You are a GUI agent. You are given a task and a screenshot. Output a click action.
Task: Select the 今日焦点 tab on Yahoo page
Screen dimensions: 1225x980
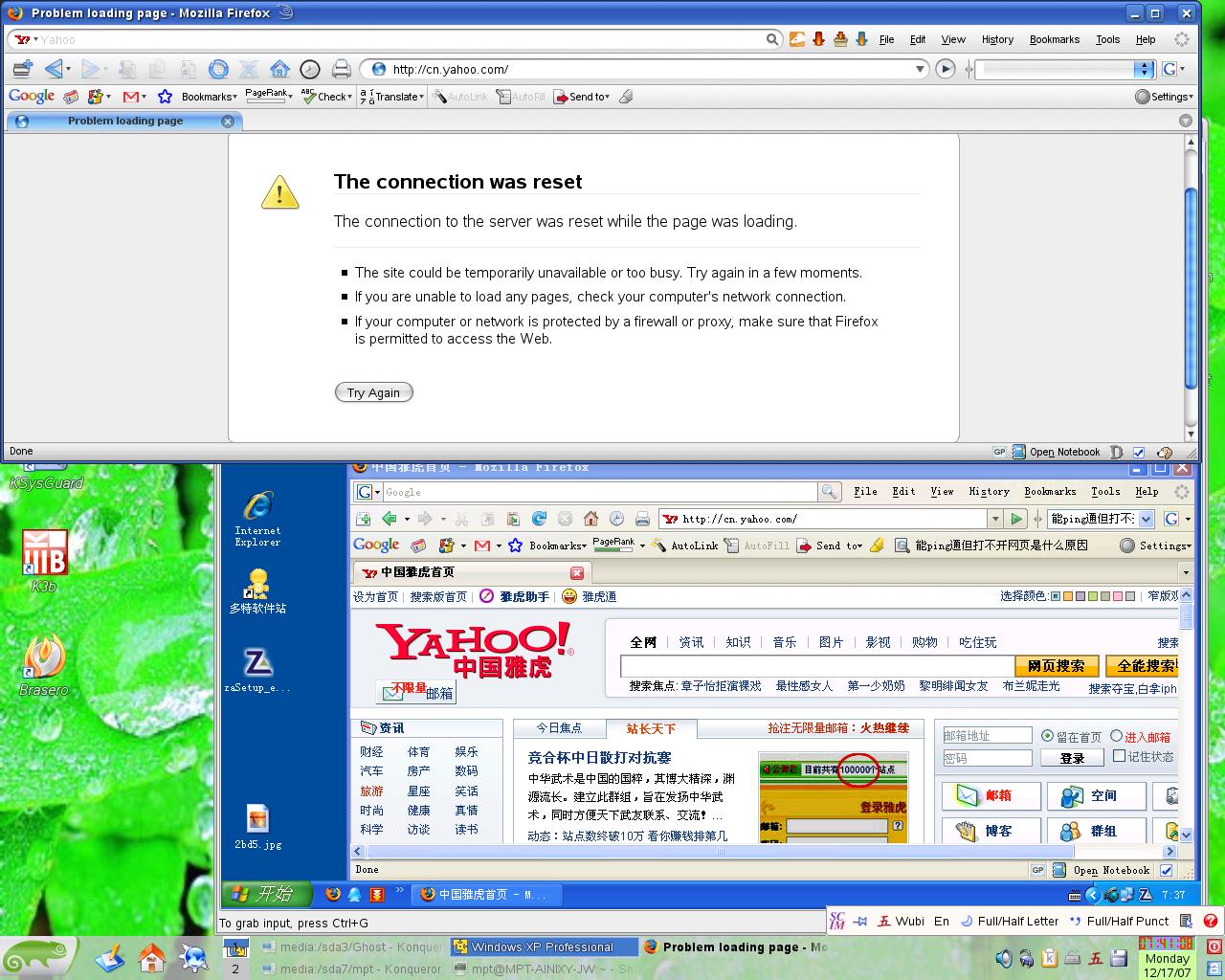click(x=559, y=728)
